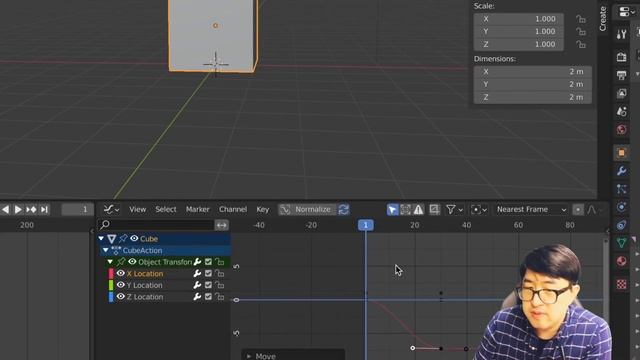The image size is (640, 360).
Task: Open the Scene properties tab
Action: click(621, 111)
